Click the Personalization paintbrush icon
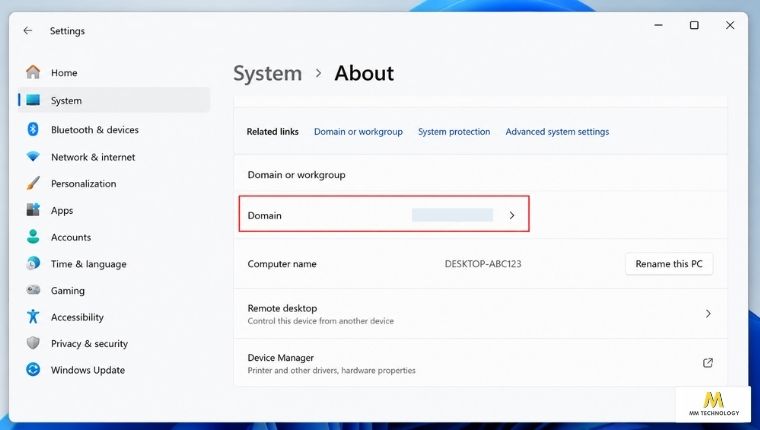Screen dimensions: 760x430 (33, 183)
